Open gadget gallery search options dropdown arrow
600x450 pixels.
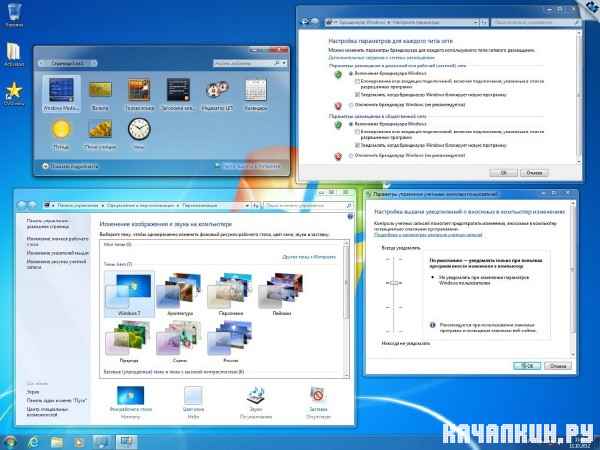(284, 63)
